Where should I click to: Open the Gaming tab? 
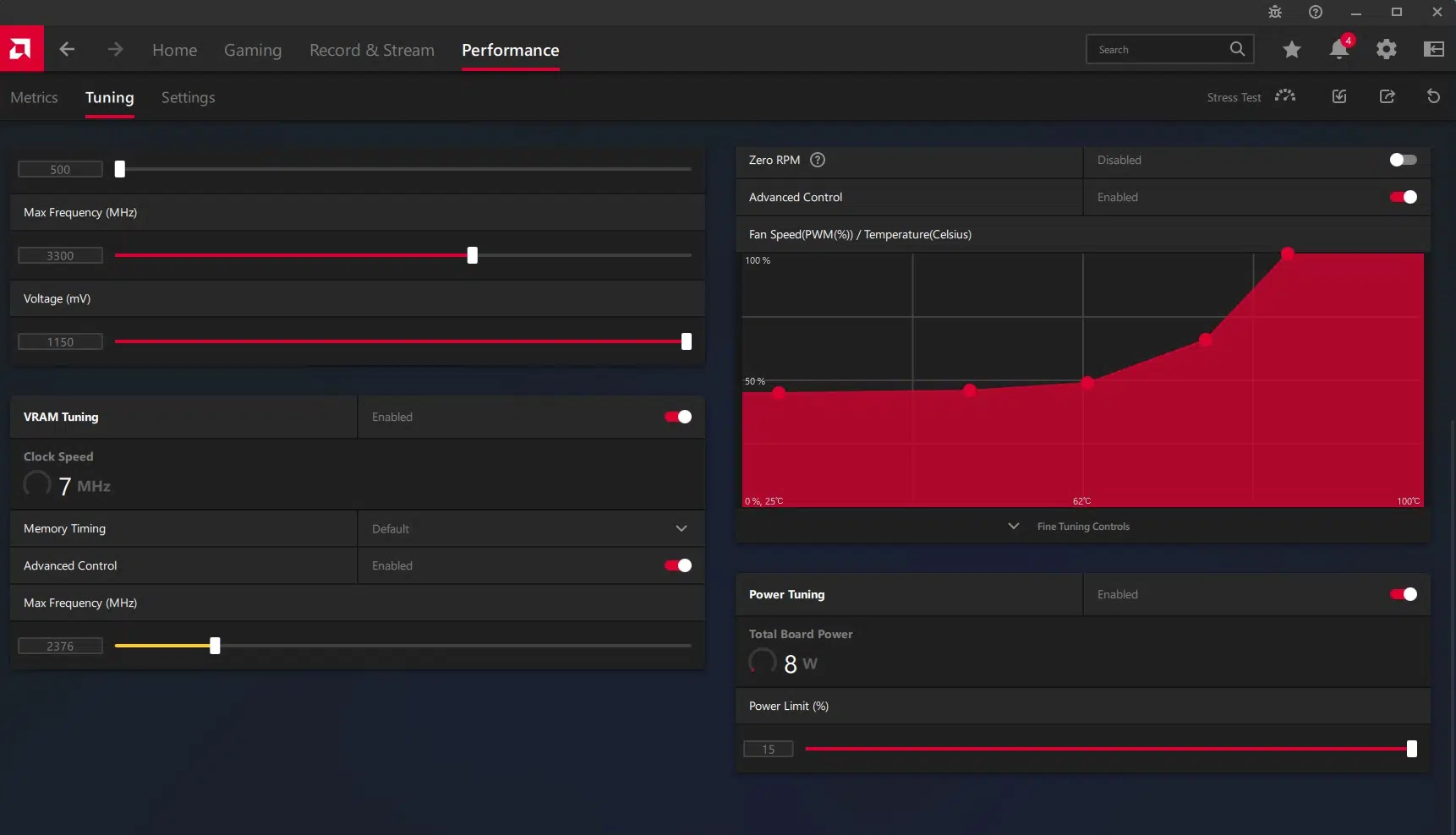click(x=253, y=50)
